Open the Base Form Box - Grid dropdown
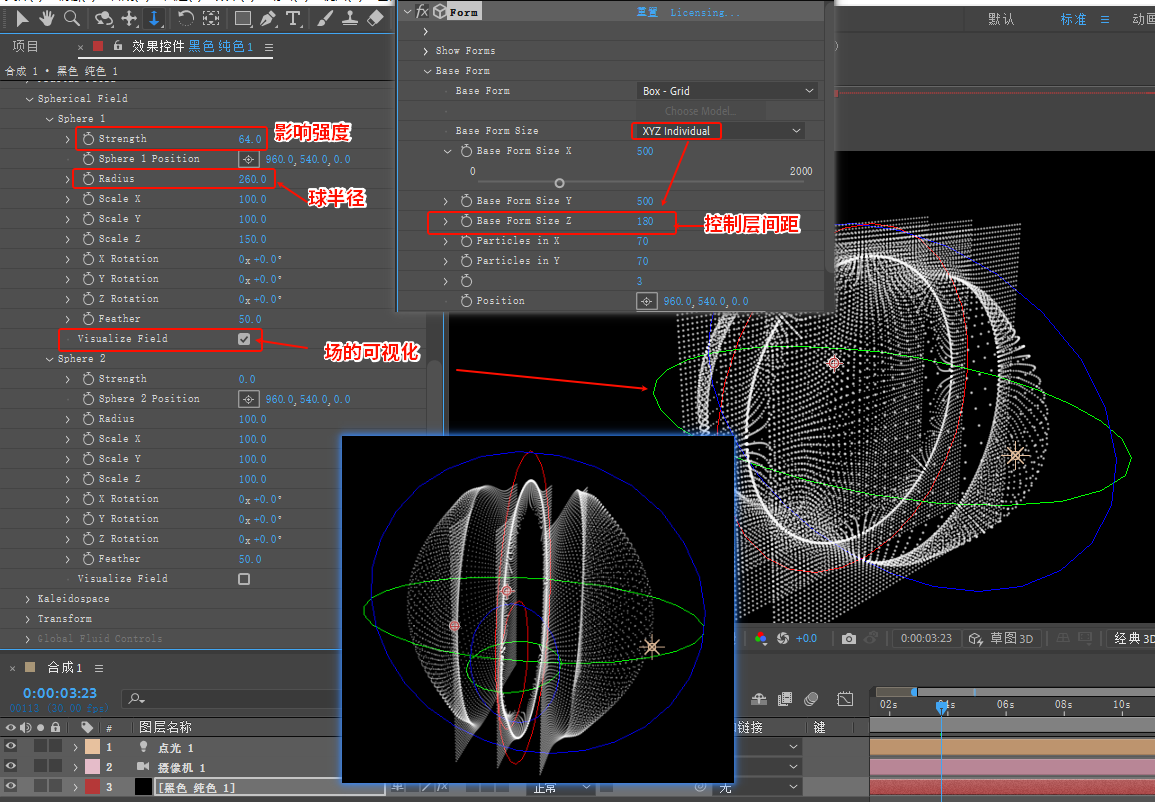The width and height of the screenshot is (1155, 802). coord(727,91)
